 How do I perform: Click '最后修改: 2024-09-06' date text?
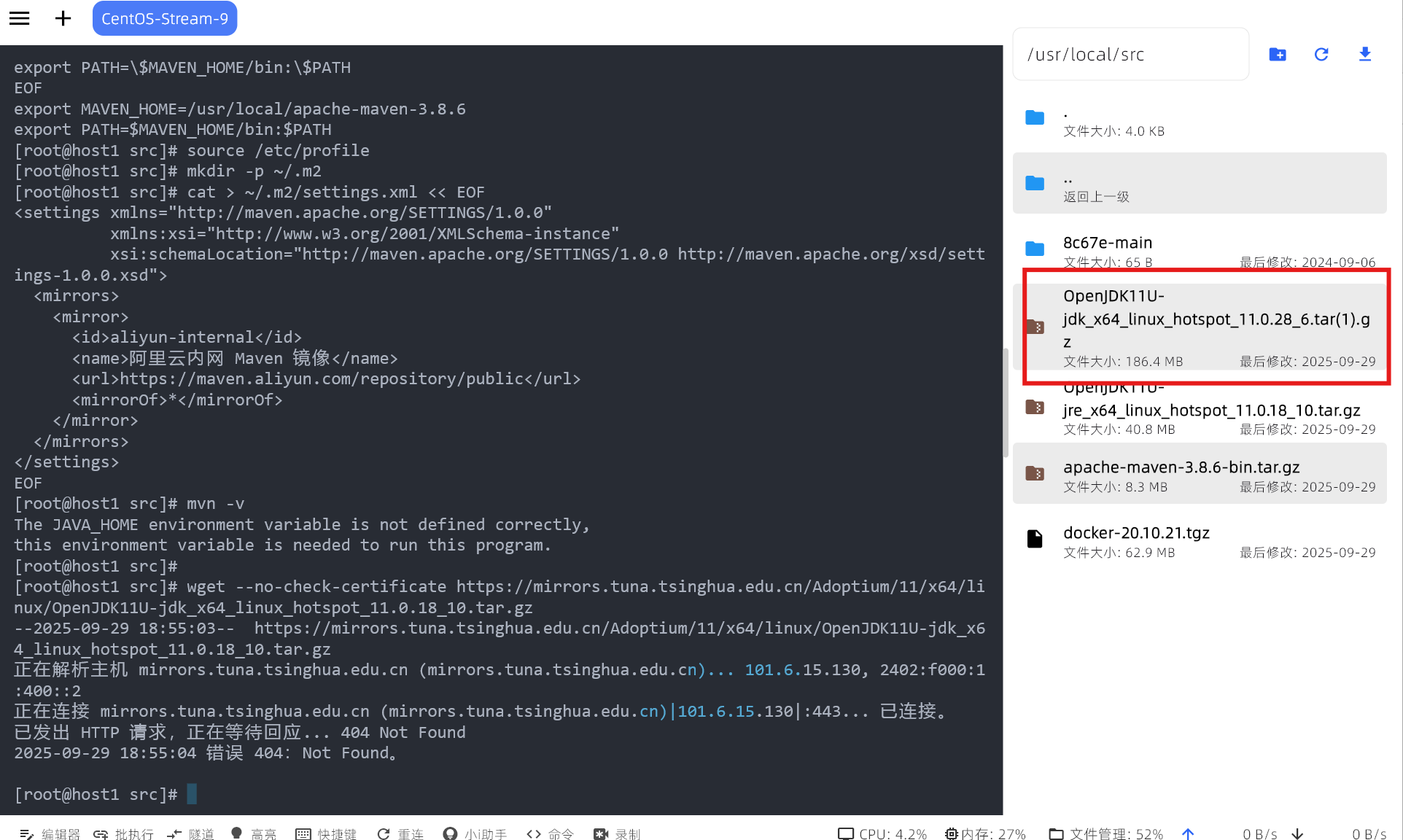click(x=1307, y=262)
